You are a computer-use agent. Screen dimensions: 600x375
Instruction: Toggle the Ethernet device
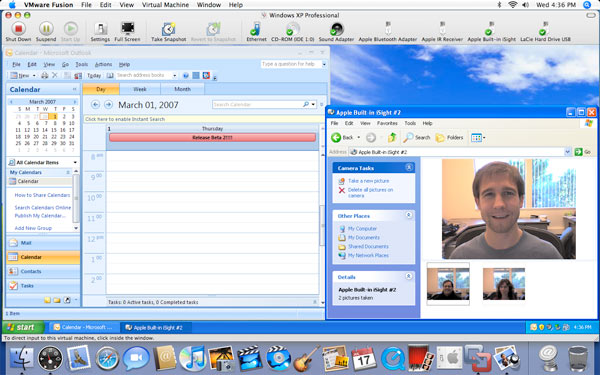(x=256, y=32)
